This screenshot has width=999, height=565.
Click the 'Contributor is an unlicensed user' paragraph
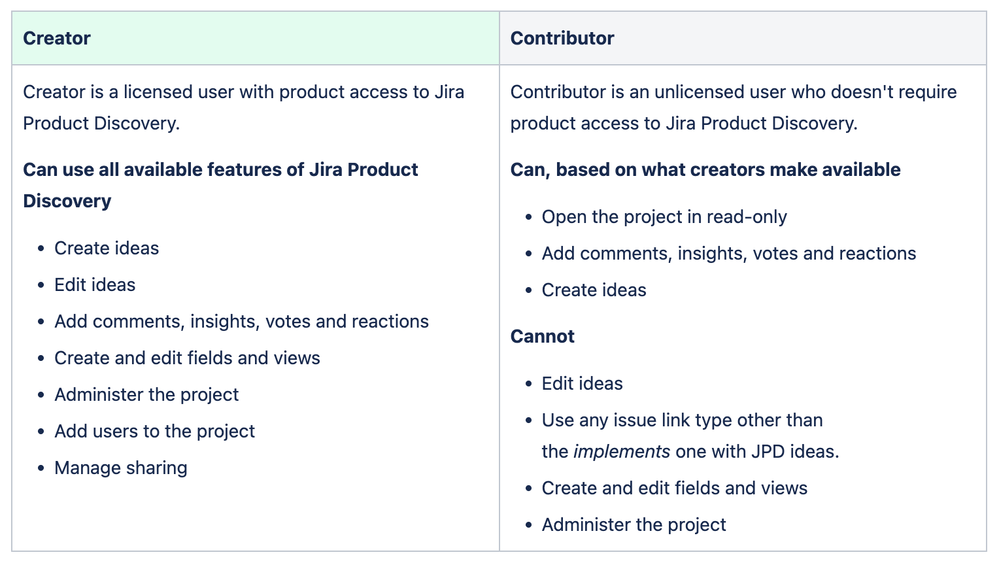(x=733, y=107)
